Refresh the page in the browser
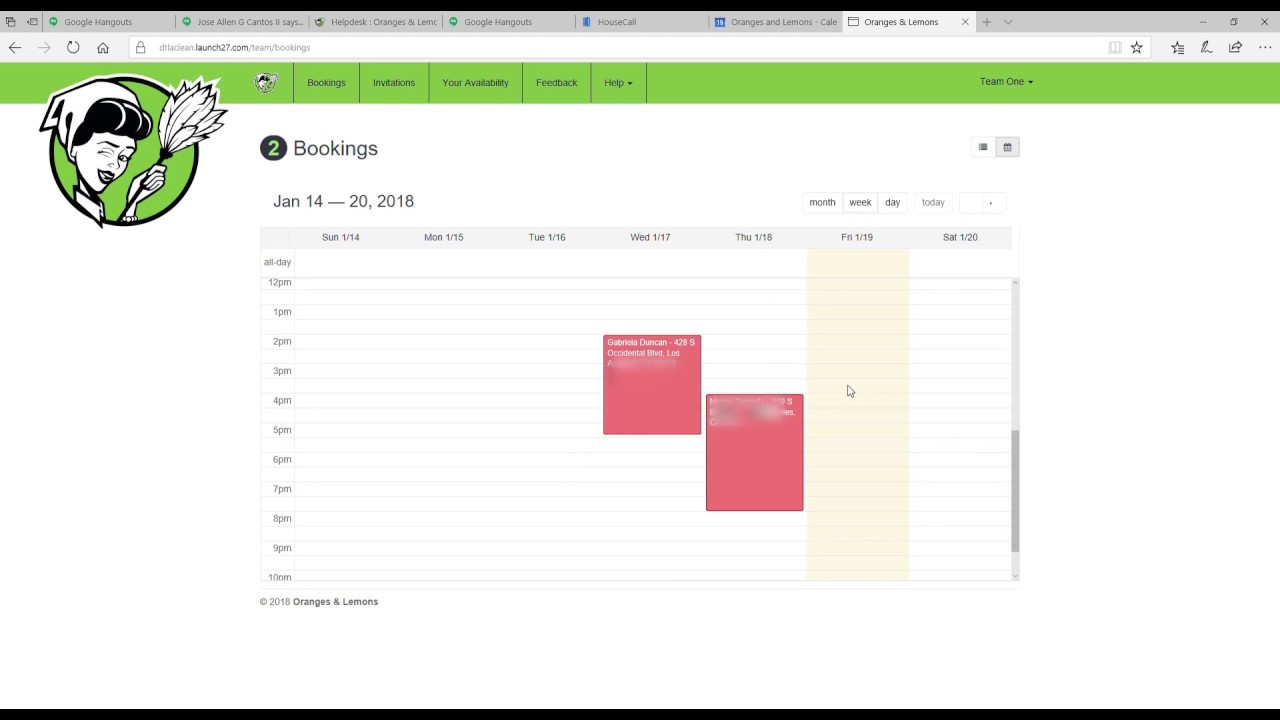 coord(73,47)
